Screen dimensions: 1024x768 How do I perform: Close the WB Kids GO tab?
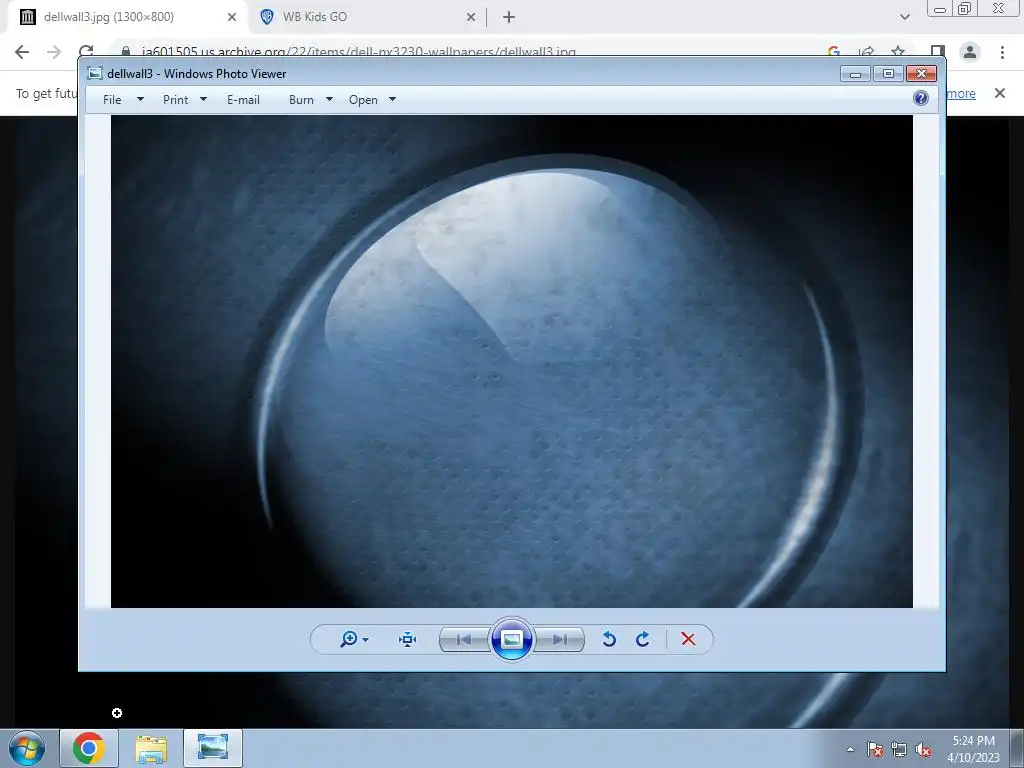pos(471,17)
